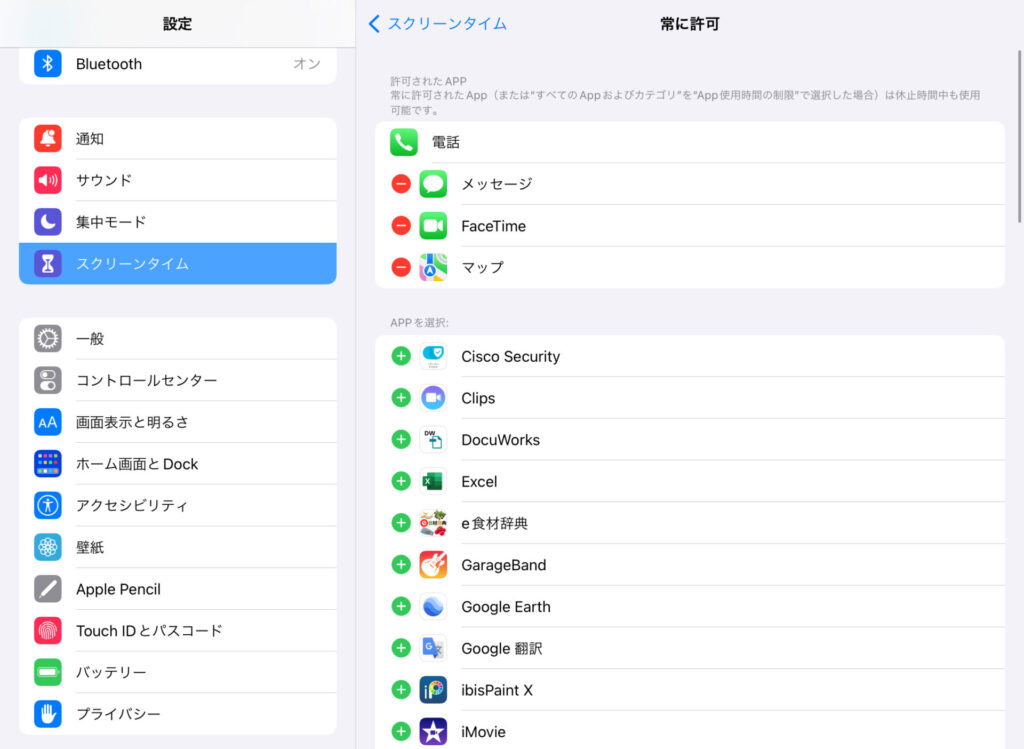Screen dimensions: 1024x749
Task: Add Google 翻訳 with green plus button
Action: [x=401, y=648]
